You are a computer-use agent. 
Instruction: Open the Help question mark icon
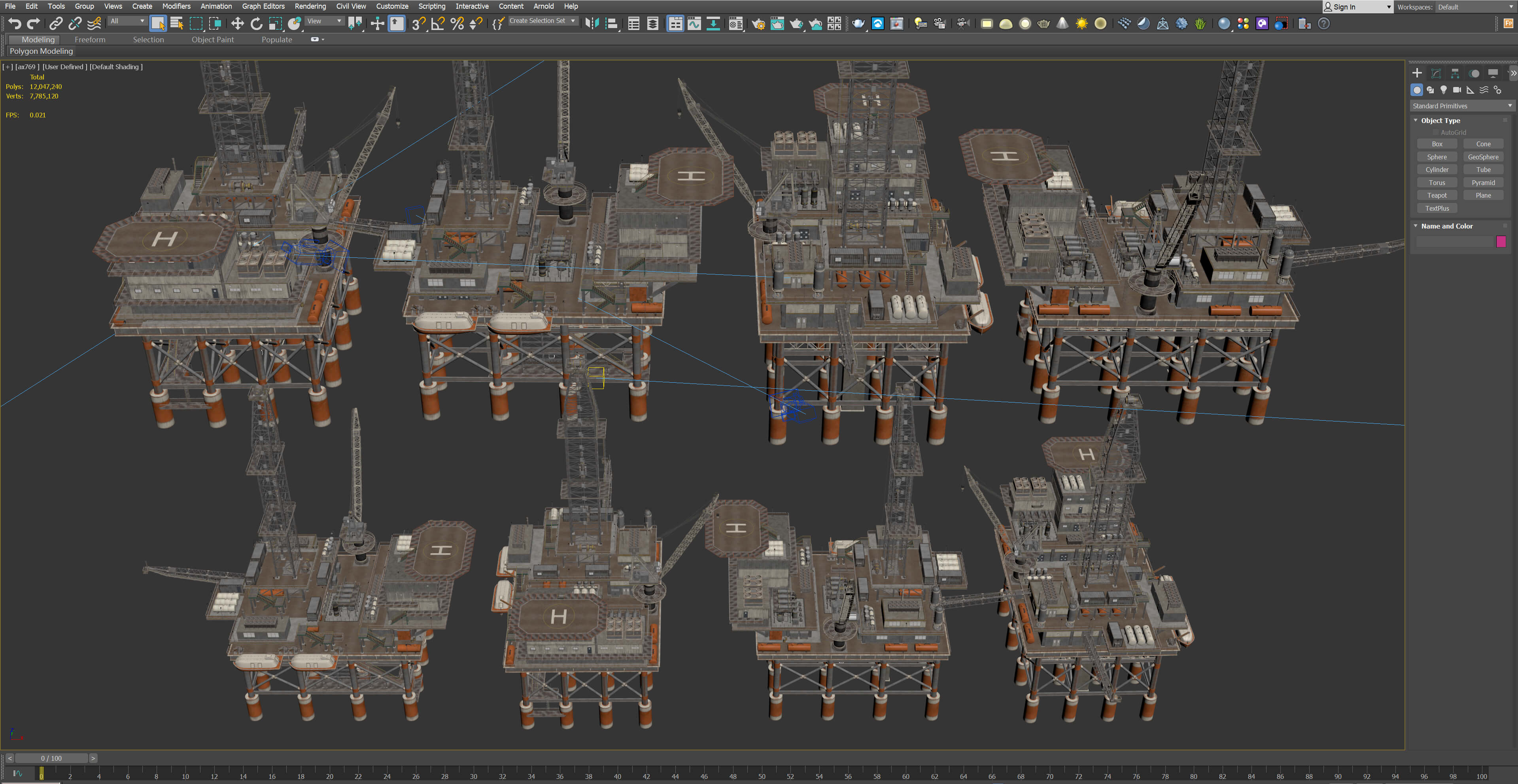pos(1323,24)
